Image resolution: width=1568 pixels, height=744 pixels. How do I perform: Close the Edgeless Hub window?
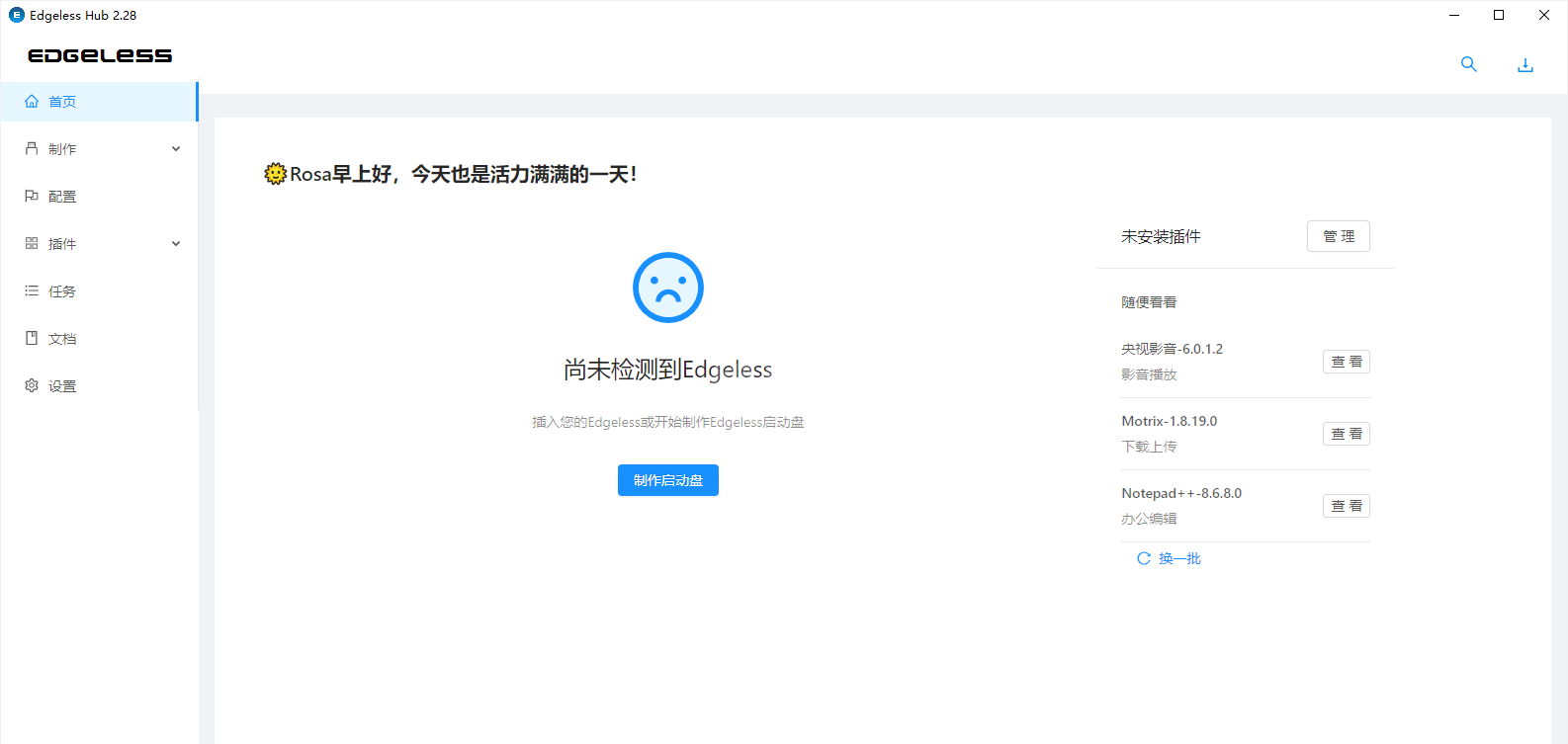1544,15
